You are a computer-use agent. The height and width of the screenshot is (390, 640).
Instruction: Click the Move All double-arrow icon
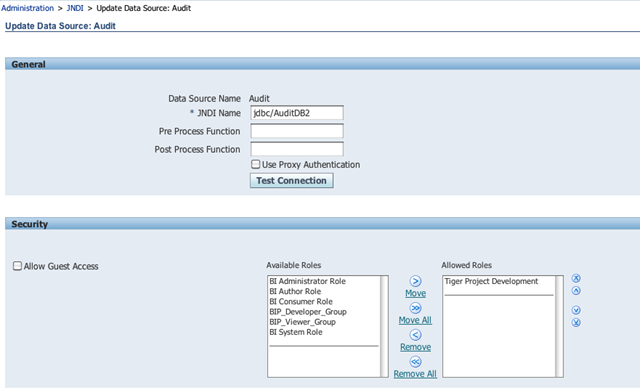415,308
